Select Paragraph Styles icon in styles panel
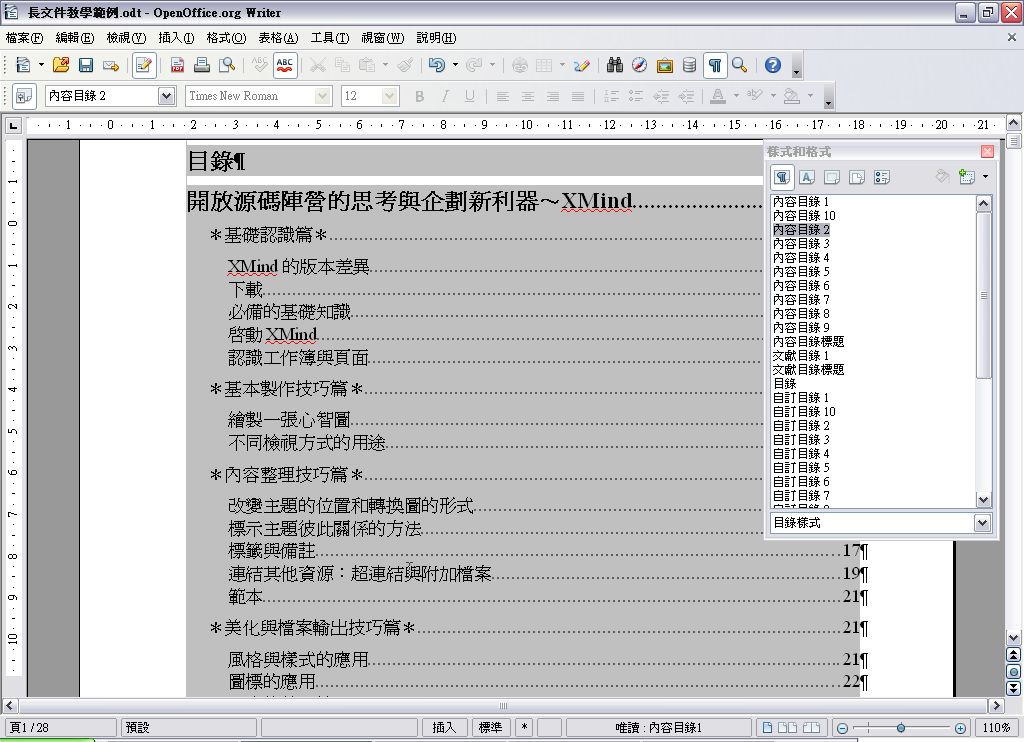 point(782,177)
